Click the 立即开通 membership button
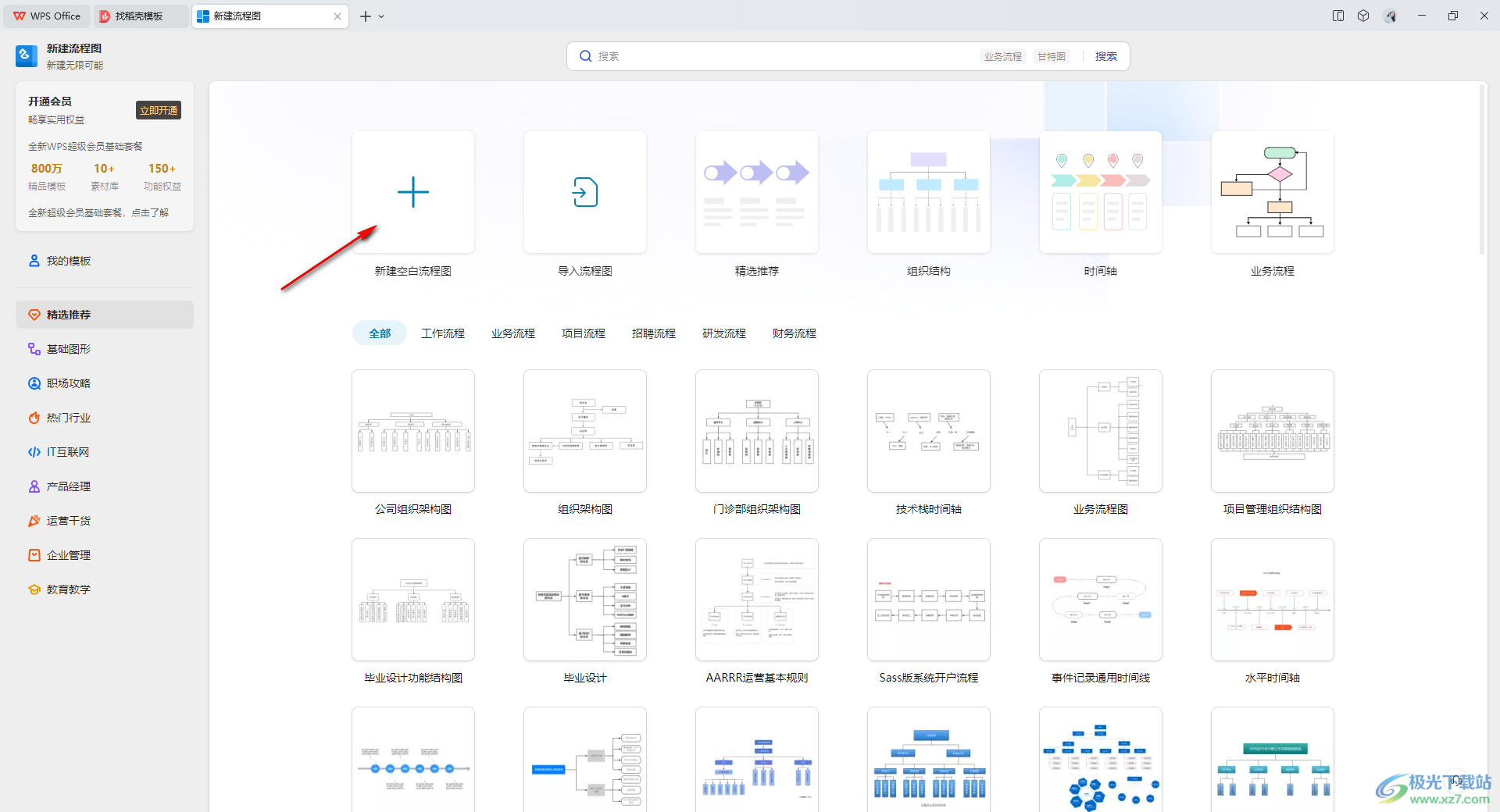1500x812 pixels. click(x=159, y=111)
